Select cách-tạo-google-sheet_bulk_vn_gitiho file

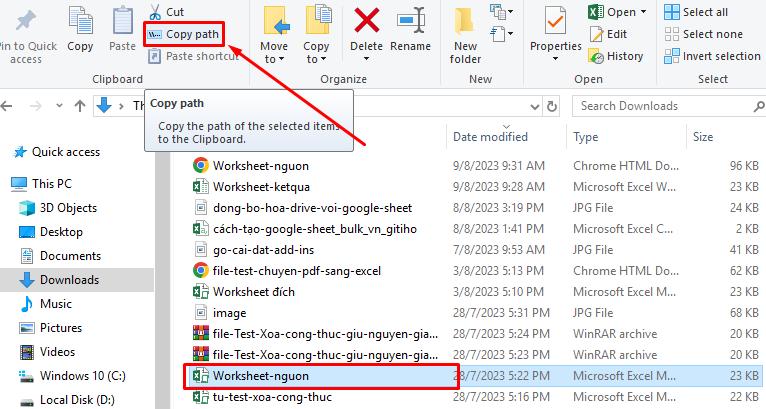(x=475, y=229)
